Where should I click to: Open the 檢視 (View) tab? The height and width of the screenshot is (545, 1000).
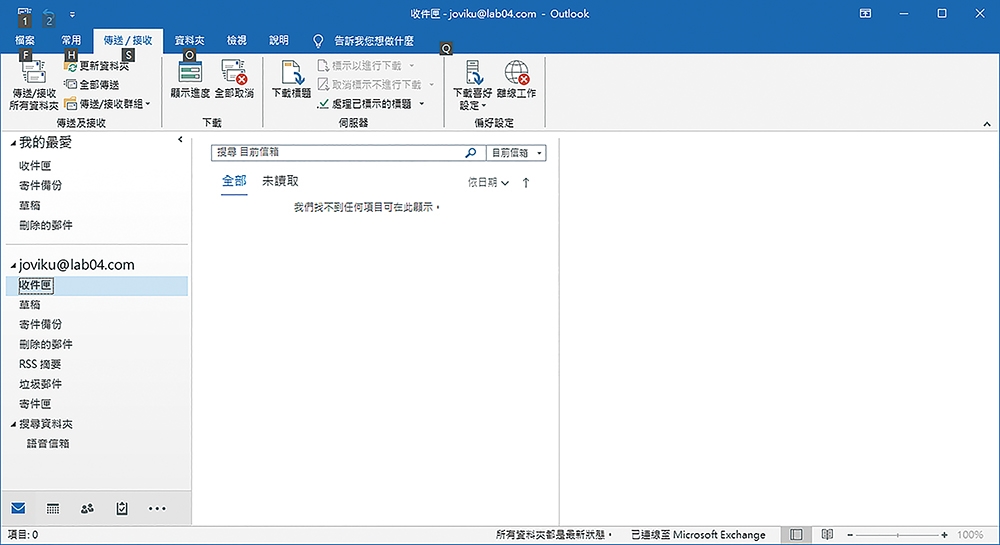[237, 40]
